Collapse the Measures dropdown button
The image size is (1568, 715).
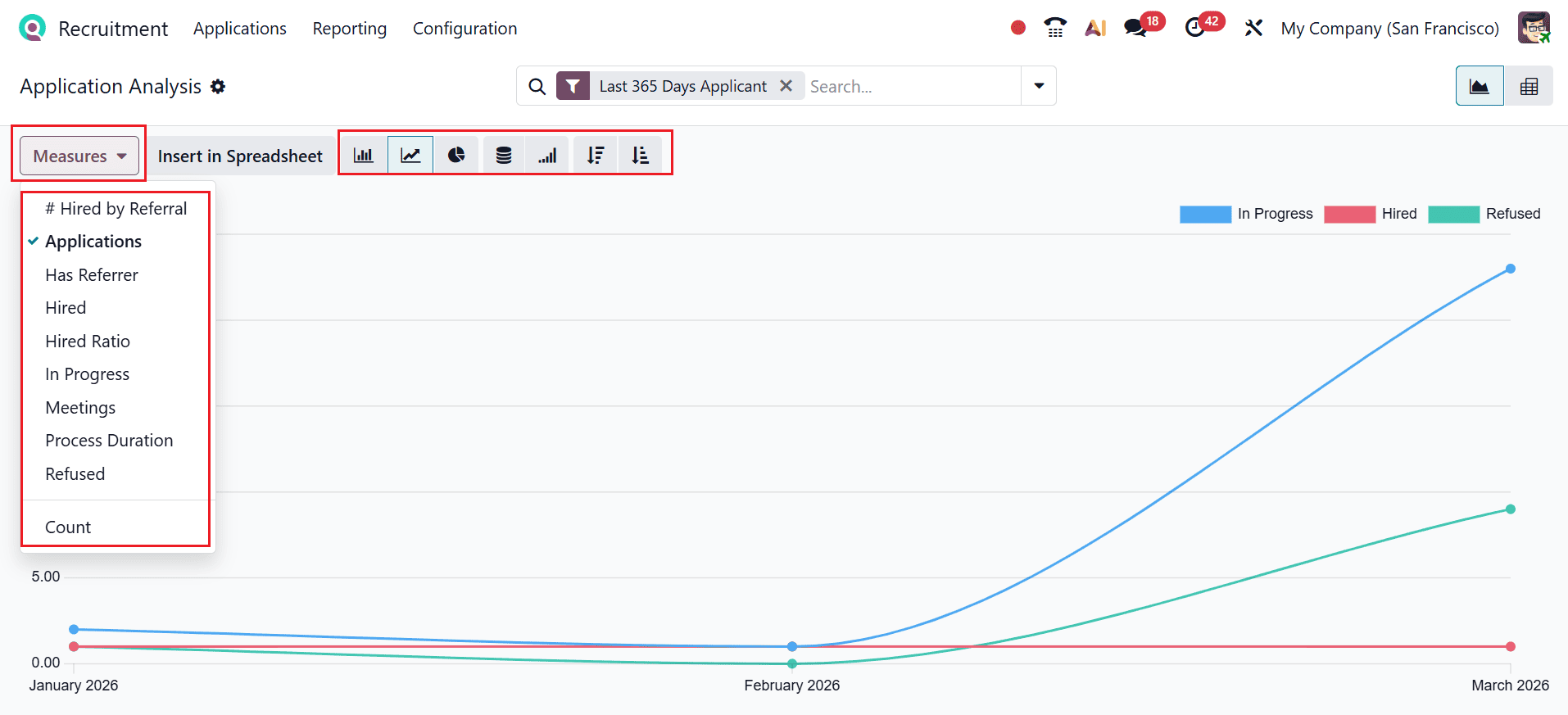79,156
